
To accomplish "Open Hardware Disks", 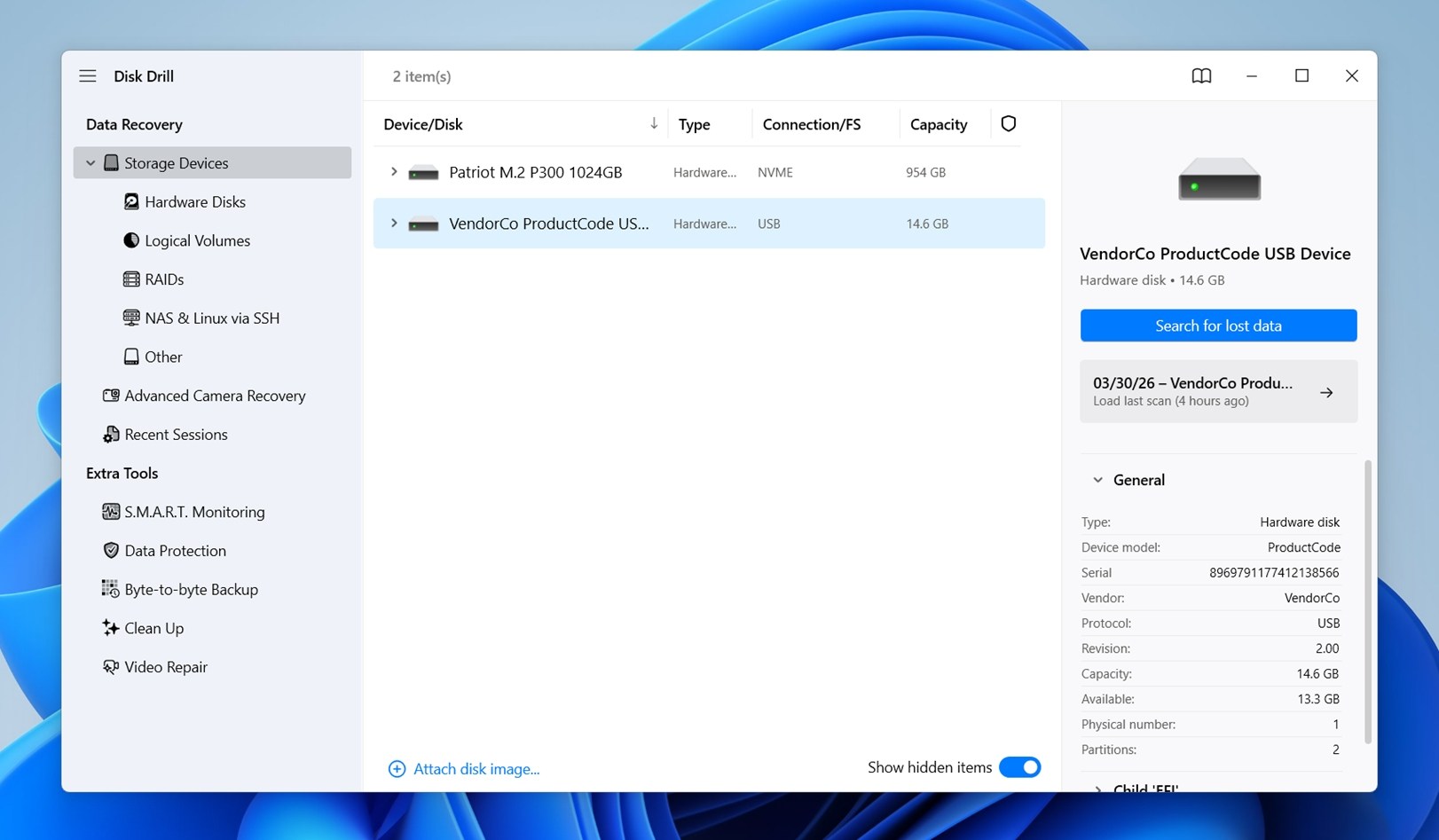I will click(195, 202).
